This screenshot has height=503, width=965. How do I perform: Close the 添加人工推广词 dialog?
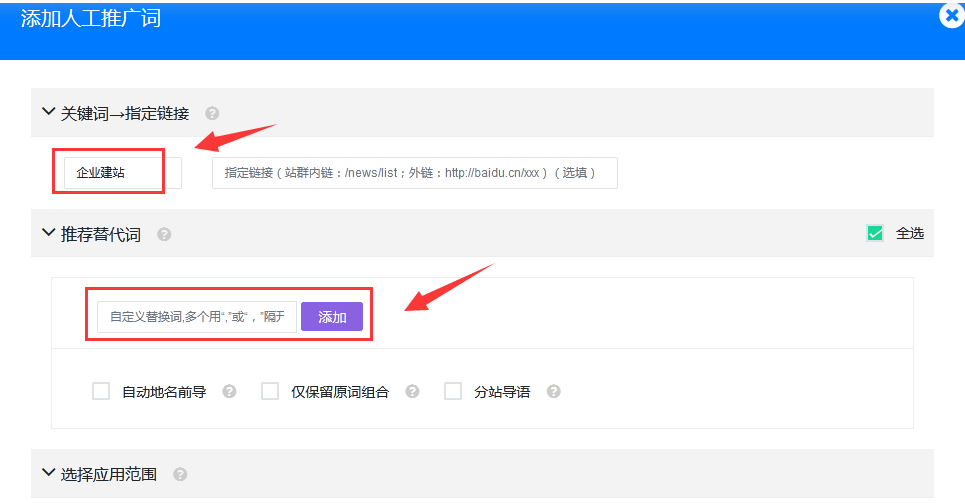coord(952,16)
